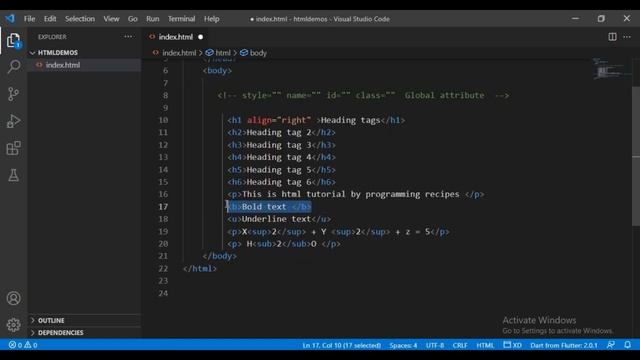The height and width of the screenshot is (360, 640).
Task: Open the Run menu
Action: (x=153, y=19)
